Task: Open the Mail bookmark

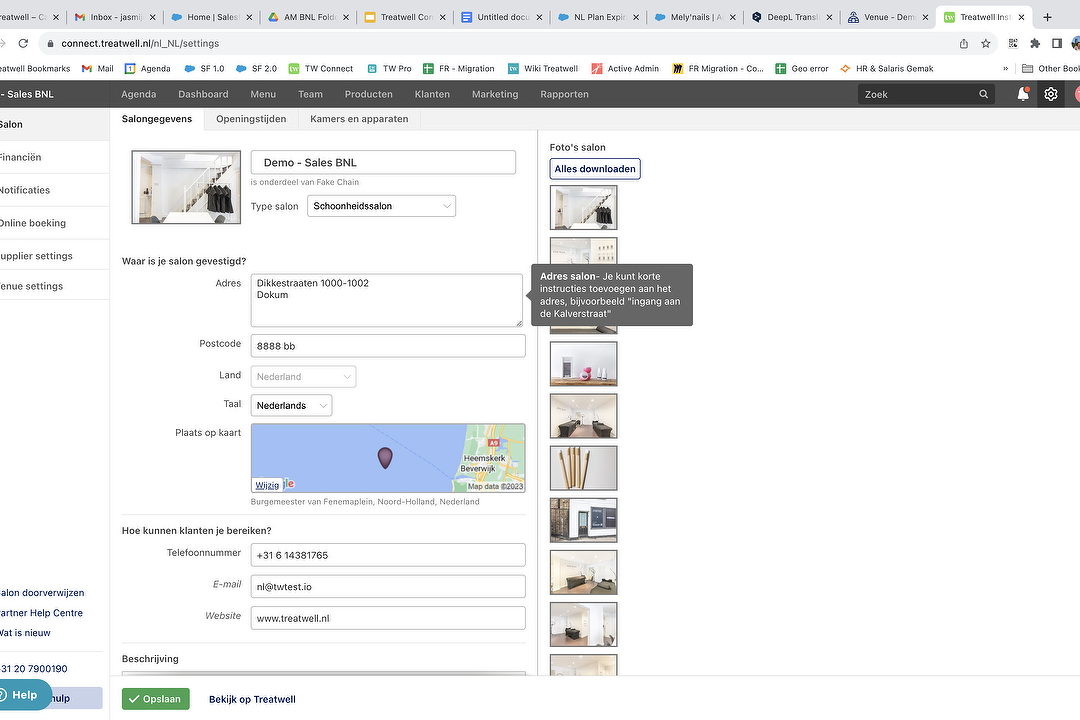Action: 97,68
